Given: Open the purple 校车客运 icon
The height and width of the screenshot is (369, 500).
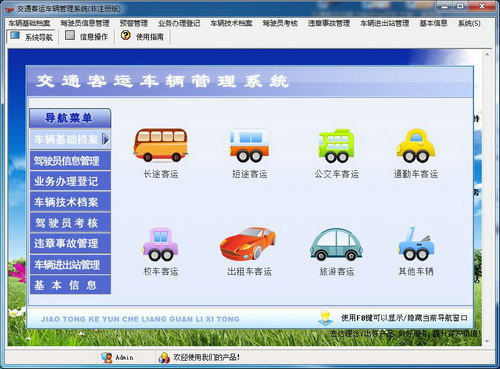Looking at the screenshot, I should point(161,244).
